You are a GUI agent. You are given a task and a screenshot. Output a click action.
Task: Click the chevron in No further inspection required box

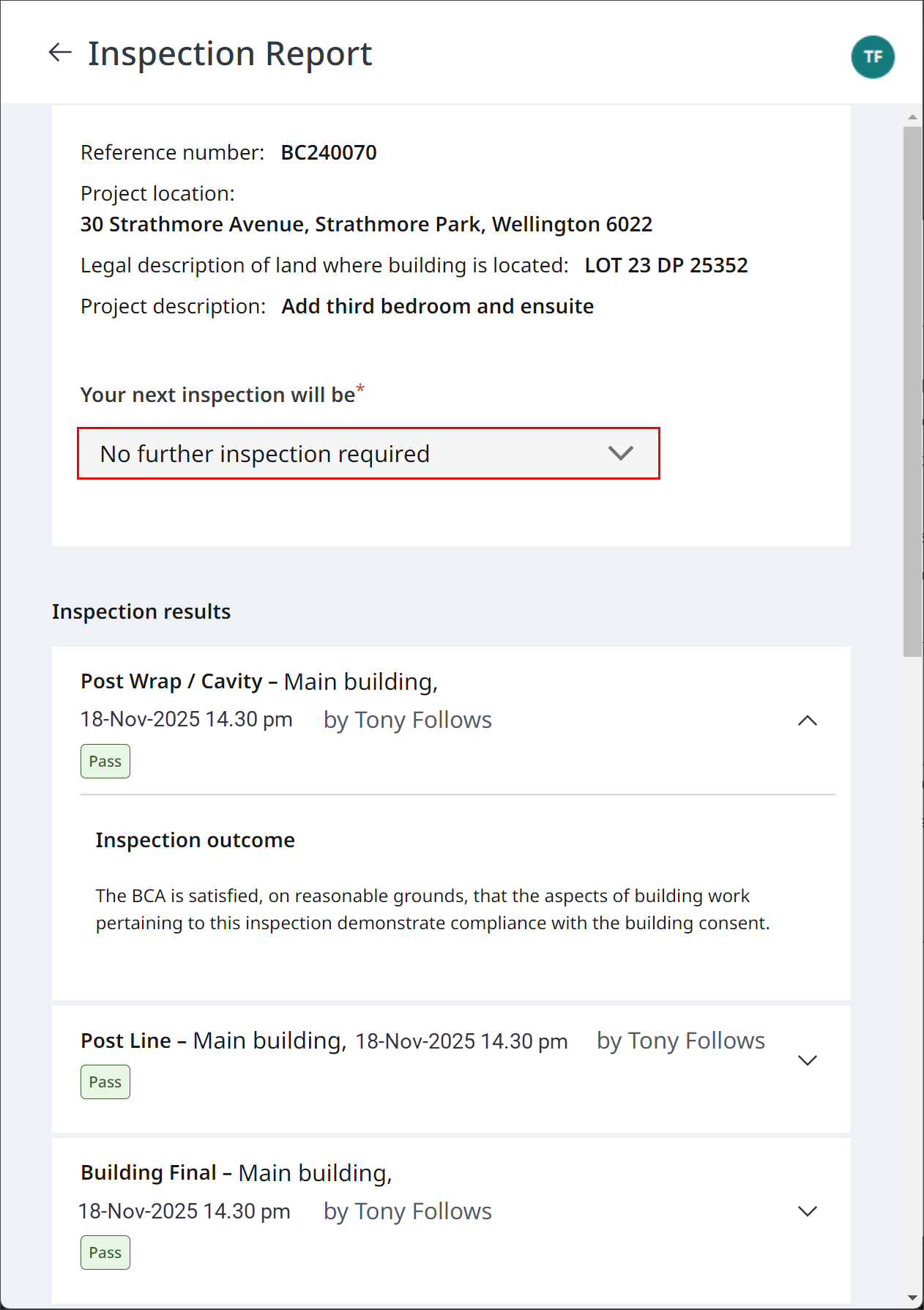[620, 453]
